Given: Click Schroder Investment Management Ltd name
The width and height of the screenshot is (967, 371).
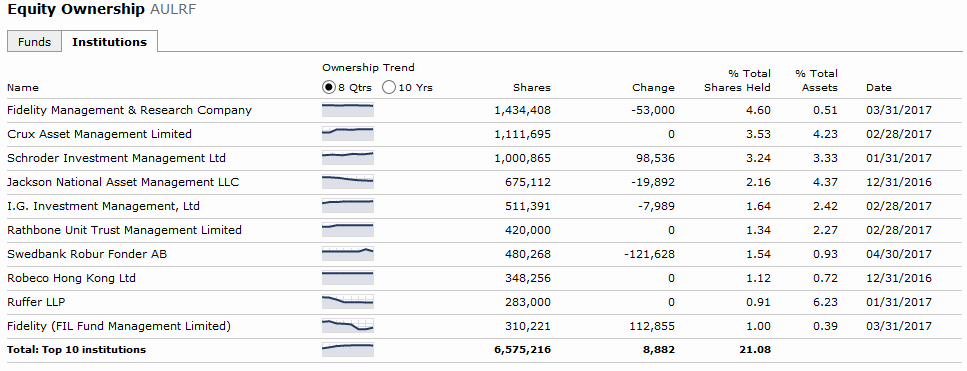Looking at the screenshot, I should click(x=117, y=158).
